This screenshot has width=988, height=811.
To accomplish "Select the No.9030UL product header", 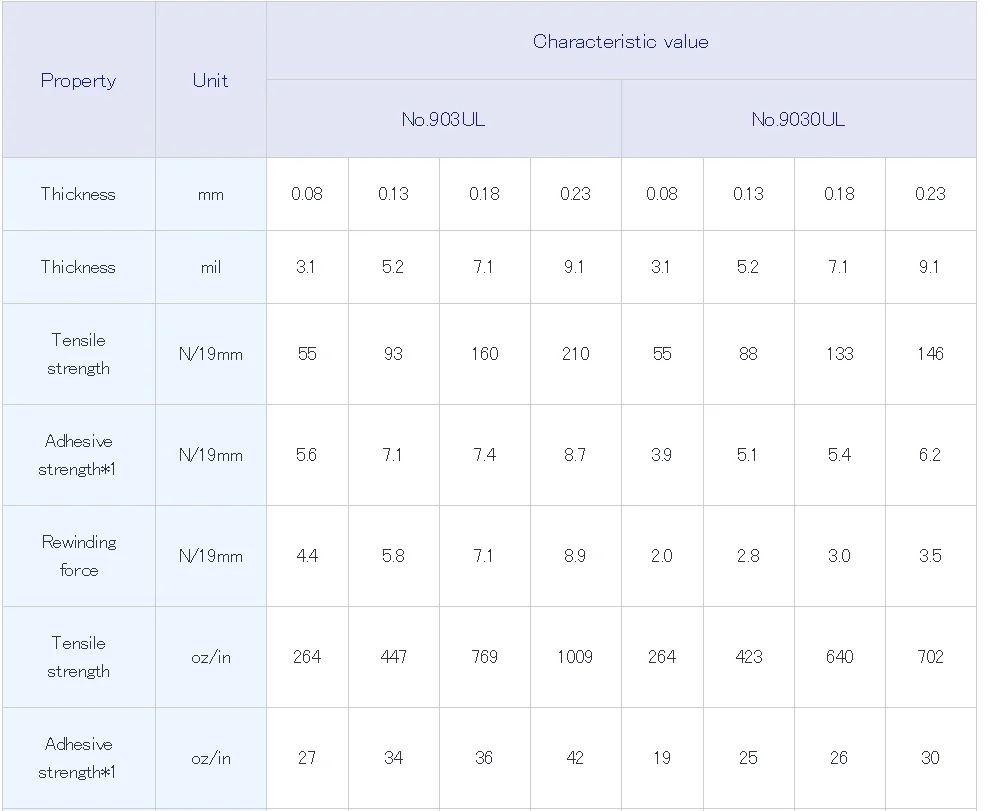I will [x=798, y=119].
